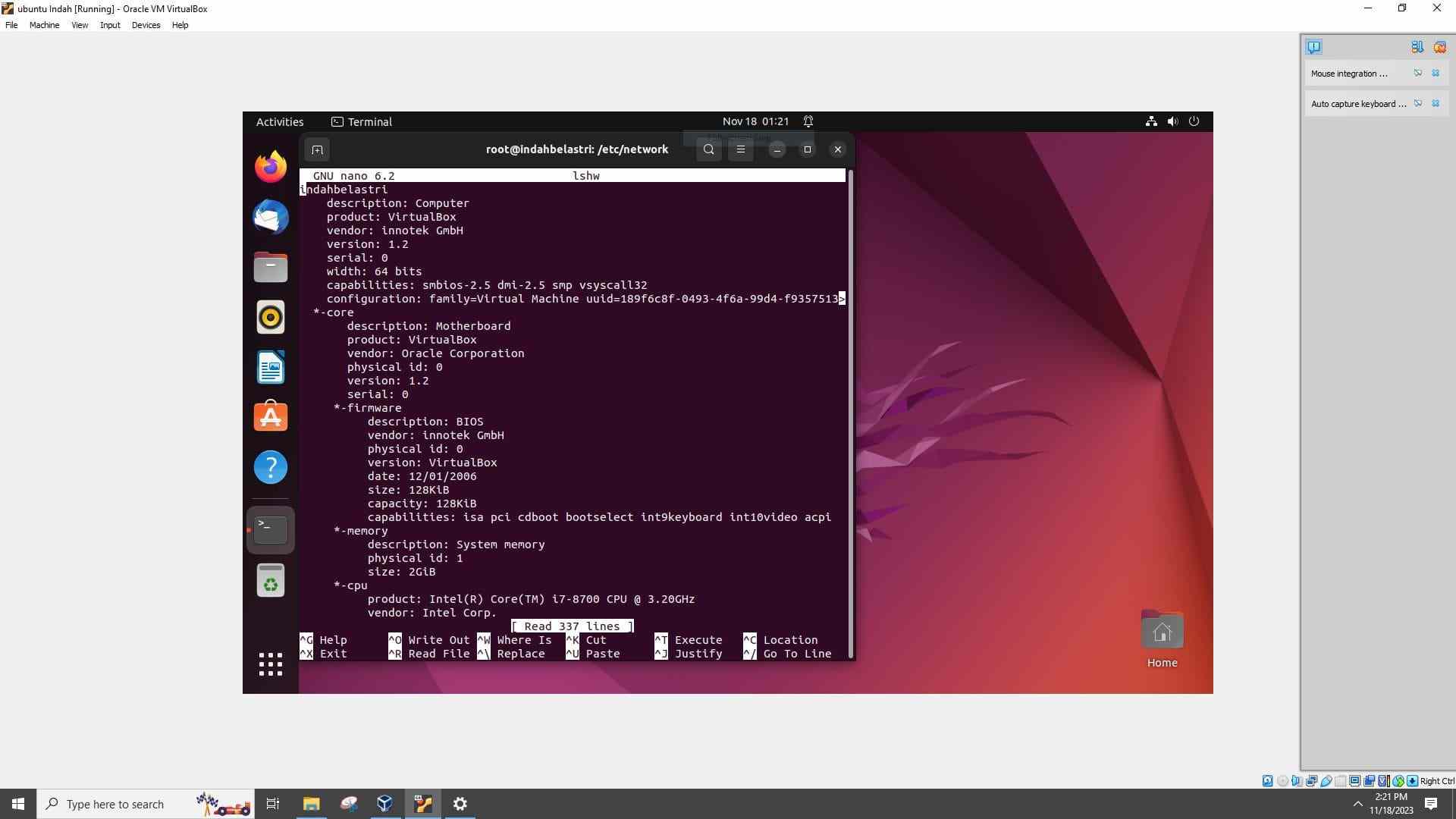Click the display status bar icon
The image size is (1456, 819).
1355,781
